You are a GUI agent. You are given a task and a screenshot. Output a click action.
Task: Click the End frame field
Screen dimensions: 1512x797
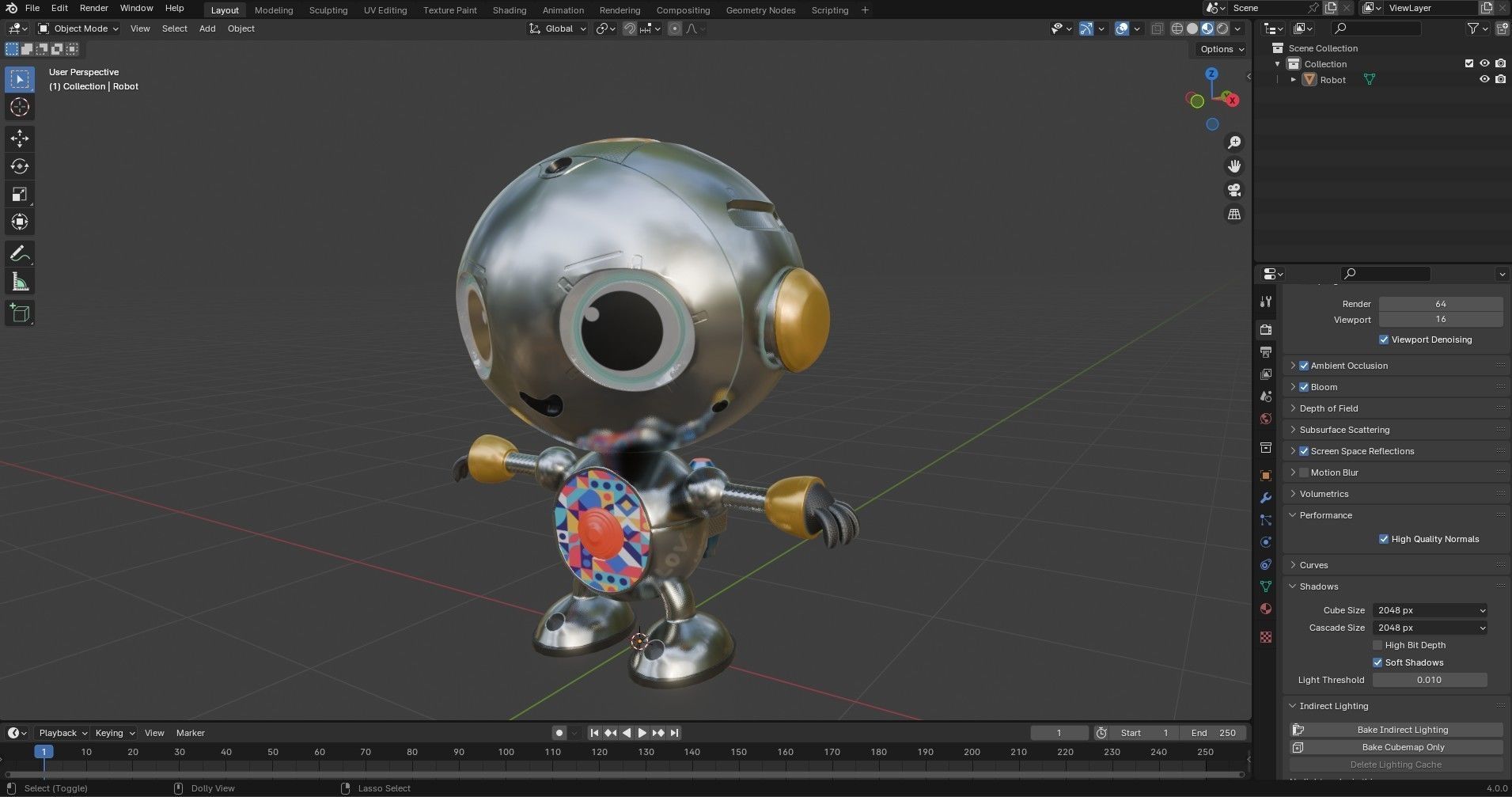1214,733
